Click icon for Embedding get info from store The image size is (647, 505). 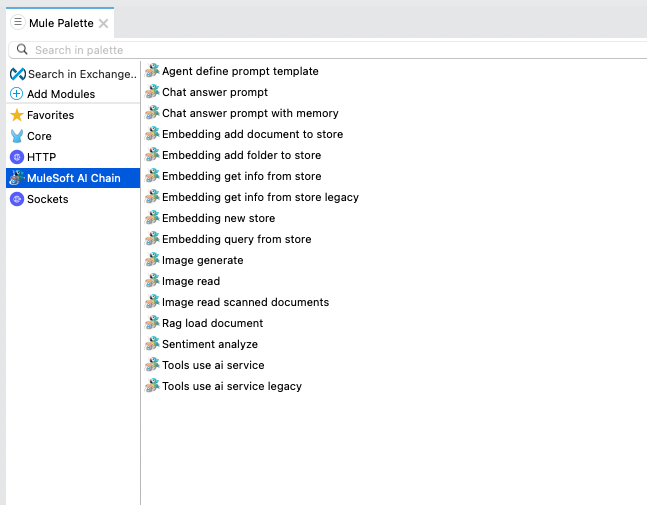click(x=152, y=176)
